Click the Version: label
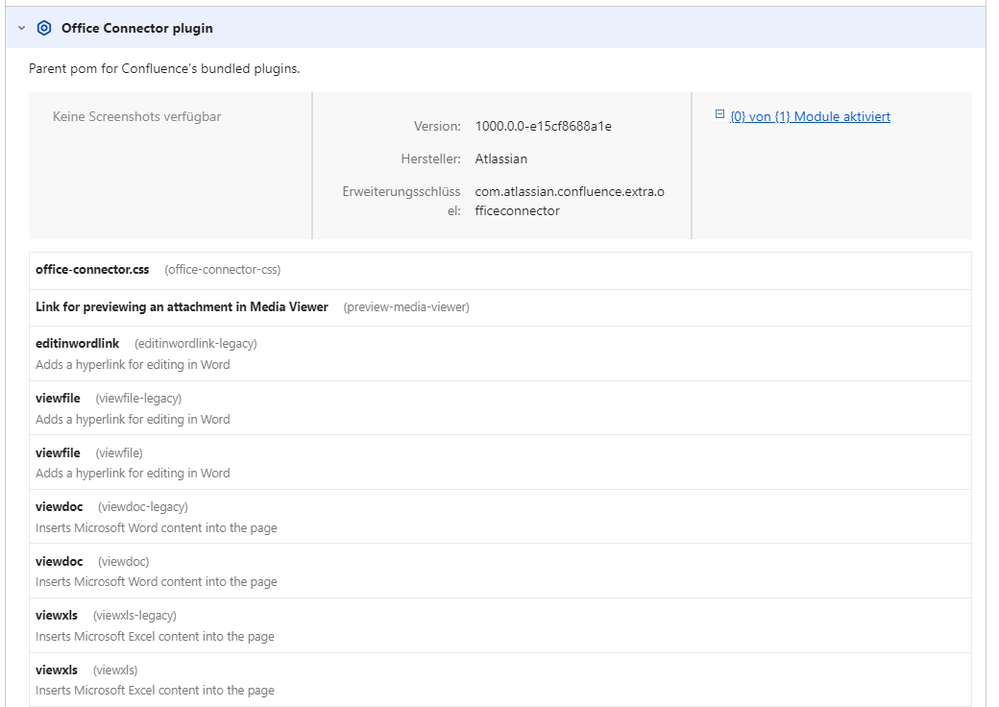 tap(437, 126)
